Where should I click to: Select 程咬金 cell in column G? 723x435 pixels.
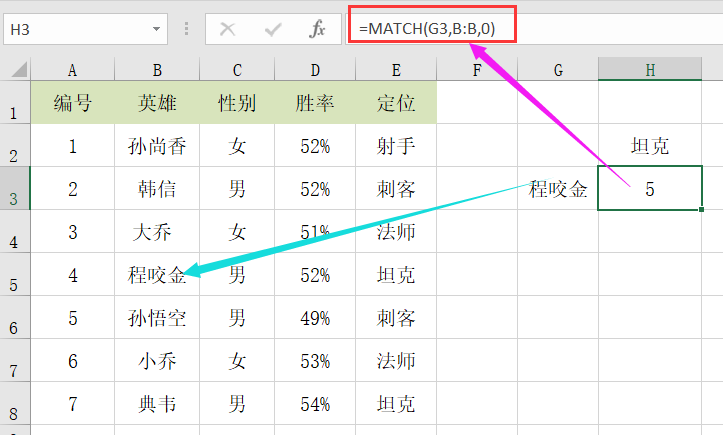tap(558, 188)
